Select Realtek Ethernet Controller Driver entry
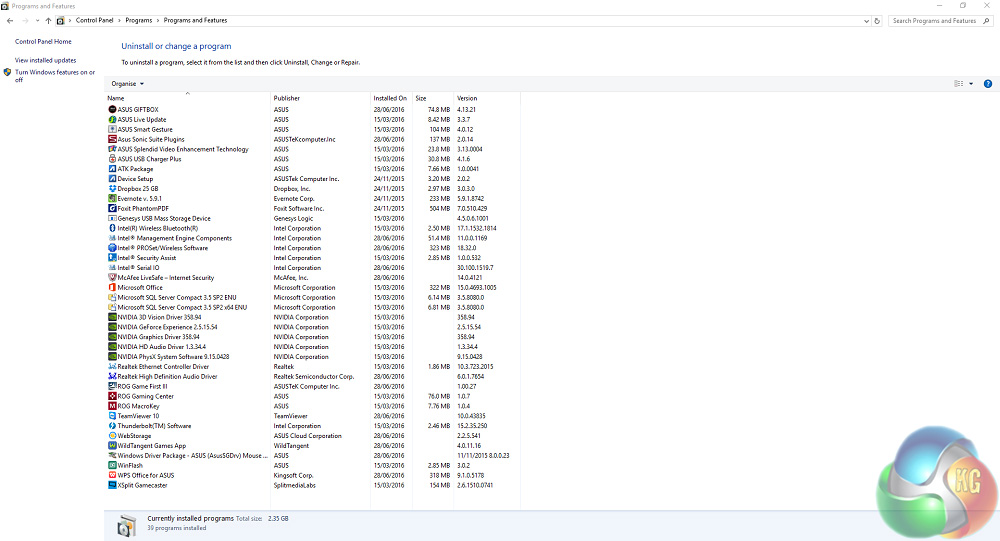 pyautogui.click(x=312, y=367)
